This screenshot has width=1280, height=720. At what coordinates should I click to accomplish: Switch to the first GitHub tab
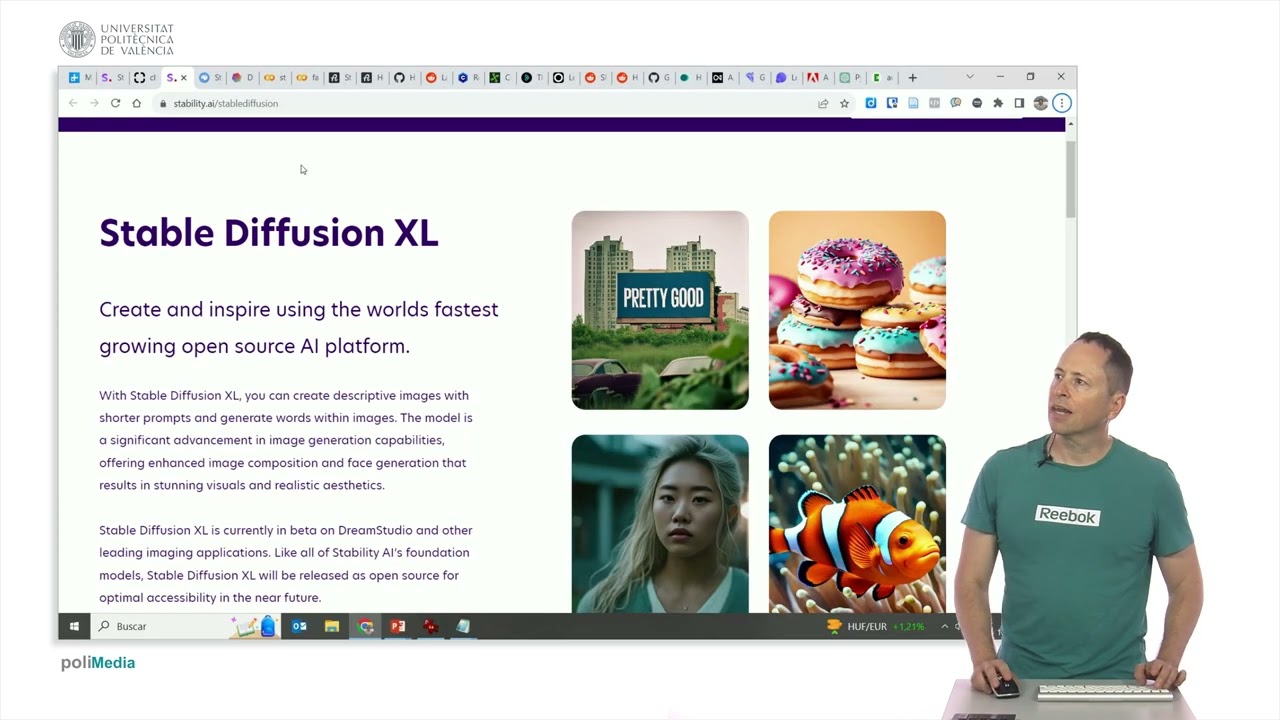pos(403,77)
